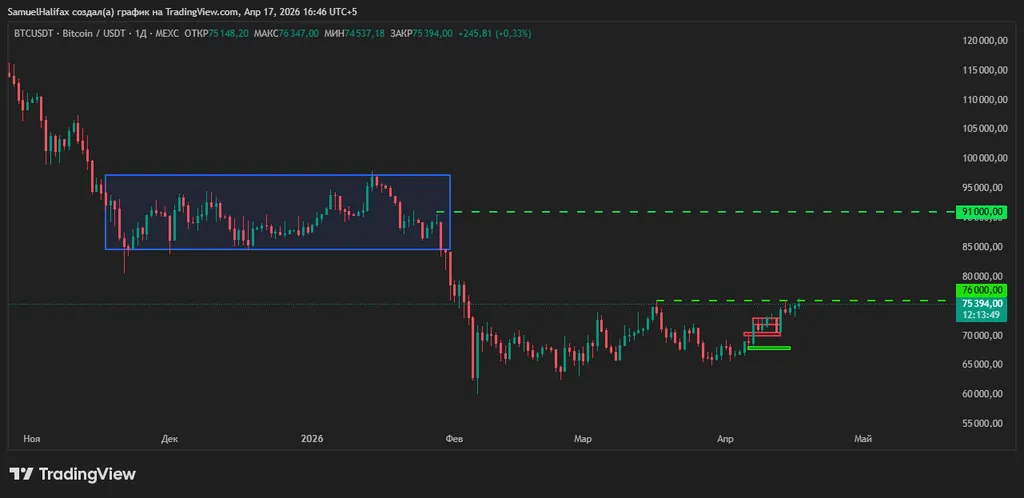Click the green 91 000,00 price label
Image resolution: width=1024 pixels, height=498 pixels.
981,212
